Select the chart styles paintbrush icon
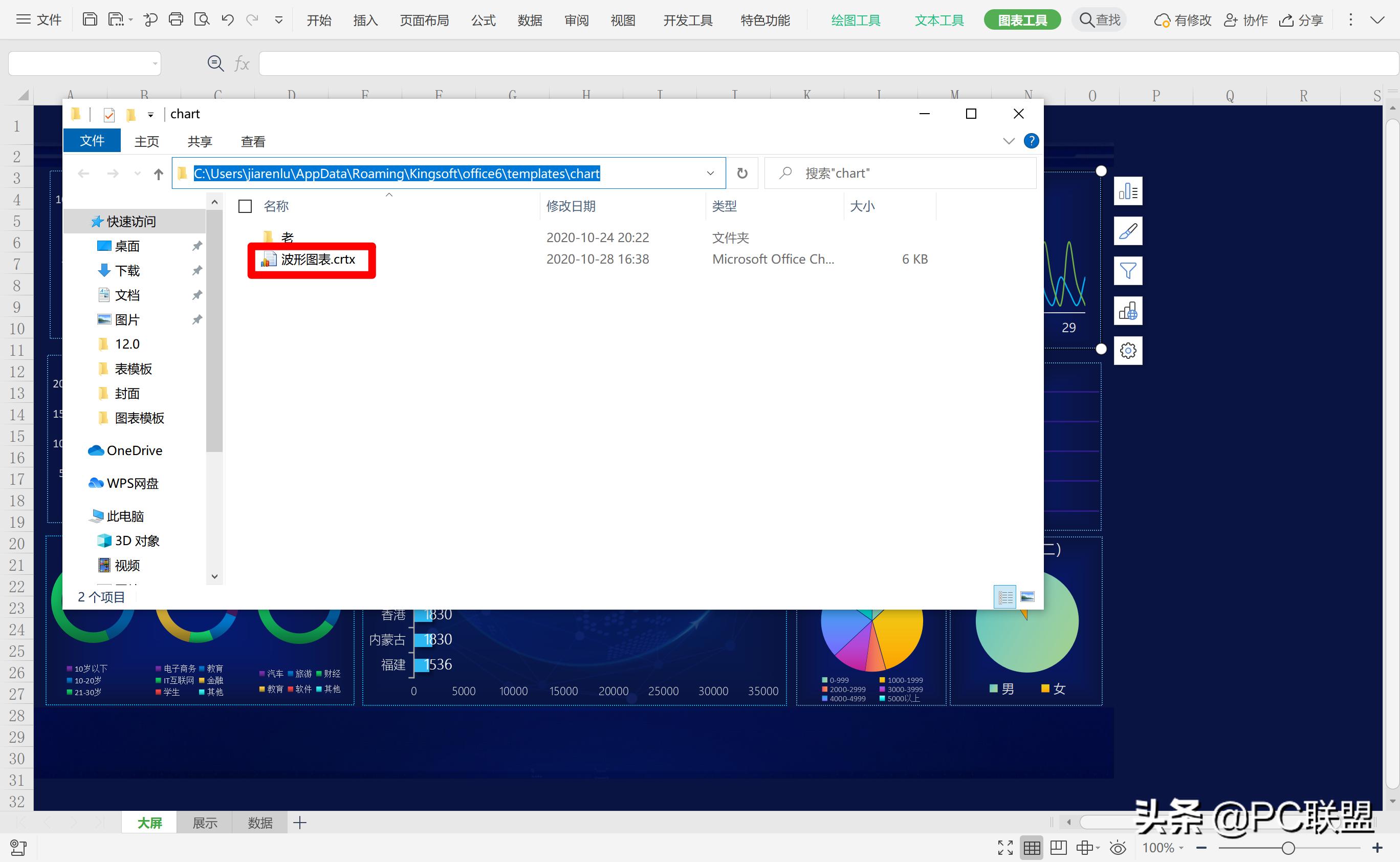 [1128, 231]
